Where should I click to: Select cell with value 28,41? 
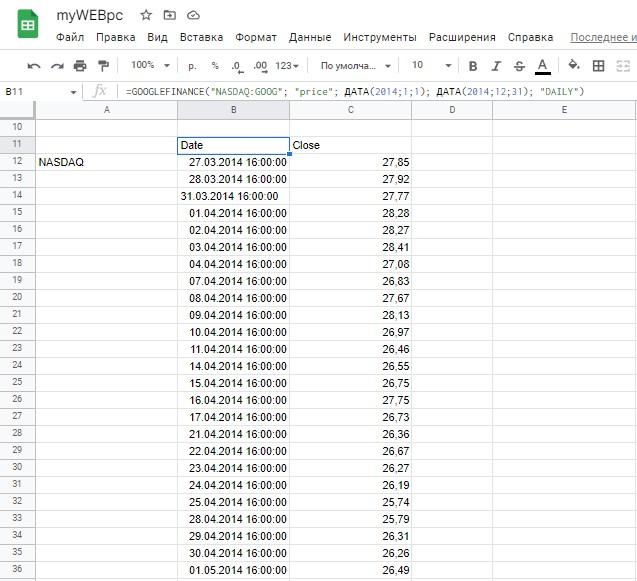point(351,247)
